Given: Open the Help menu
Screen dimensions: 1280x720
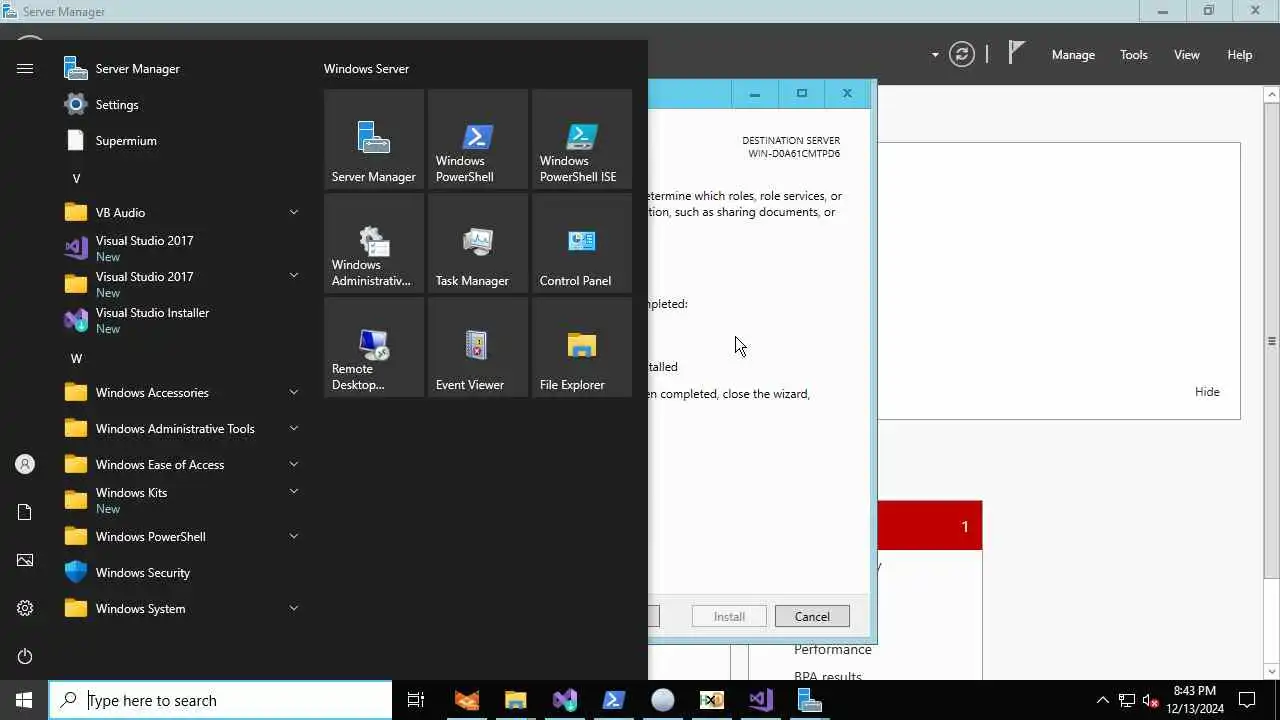Looking at the screenshot, I should click(x=1239, y=55).
